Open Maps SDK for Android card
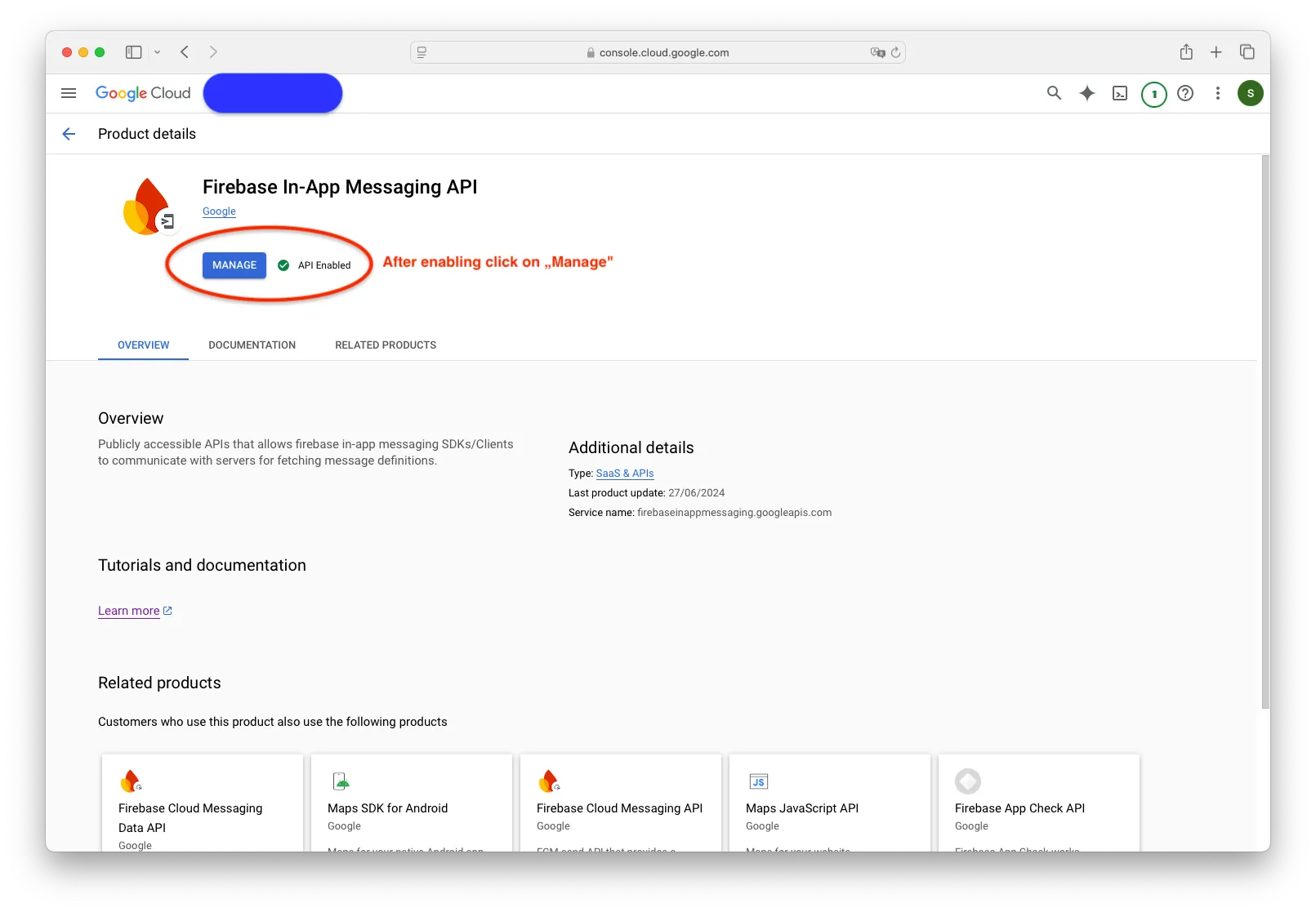The height and width of the screenshot is (912, 1316). [412, 803]
